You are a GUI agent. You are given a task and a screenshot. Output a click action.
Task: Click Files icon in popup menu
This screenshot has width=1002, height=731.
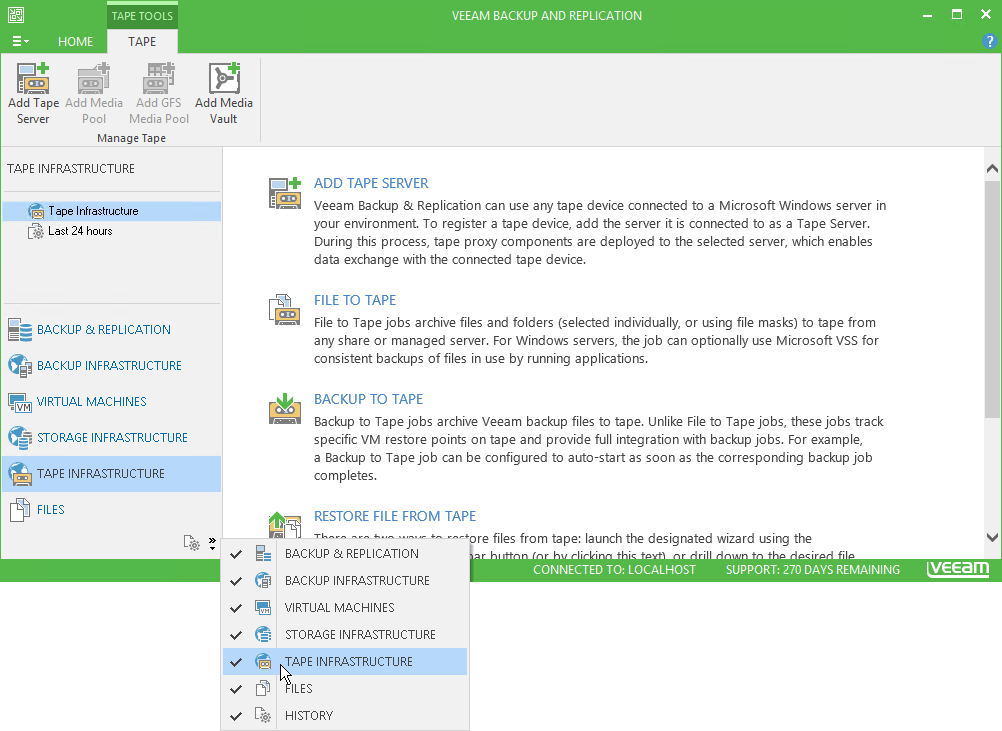(263, 688)
